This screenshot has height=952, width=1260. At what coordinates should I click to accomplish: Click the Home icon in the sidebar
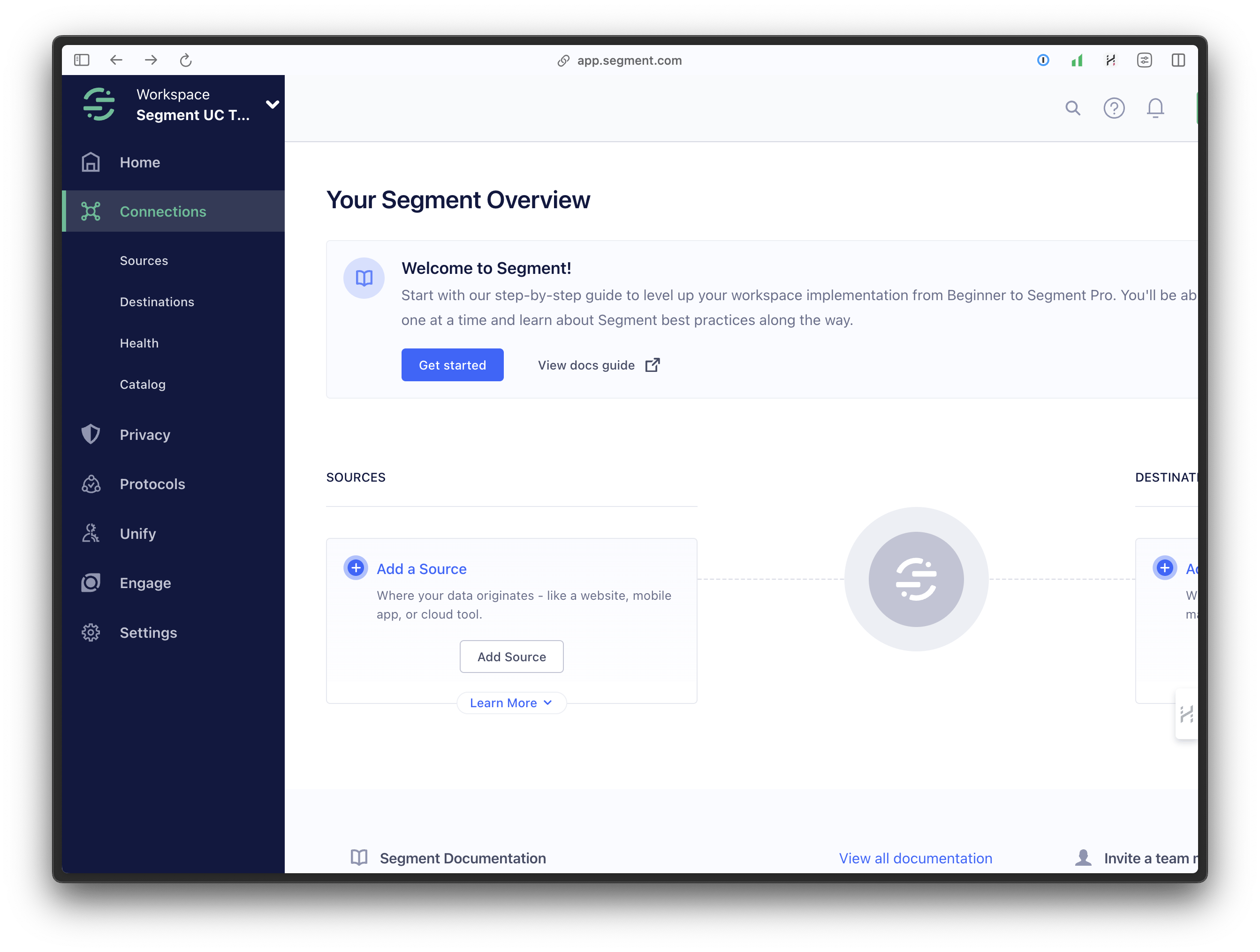(91, 162)
